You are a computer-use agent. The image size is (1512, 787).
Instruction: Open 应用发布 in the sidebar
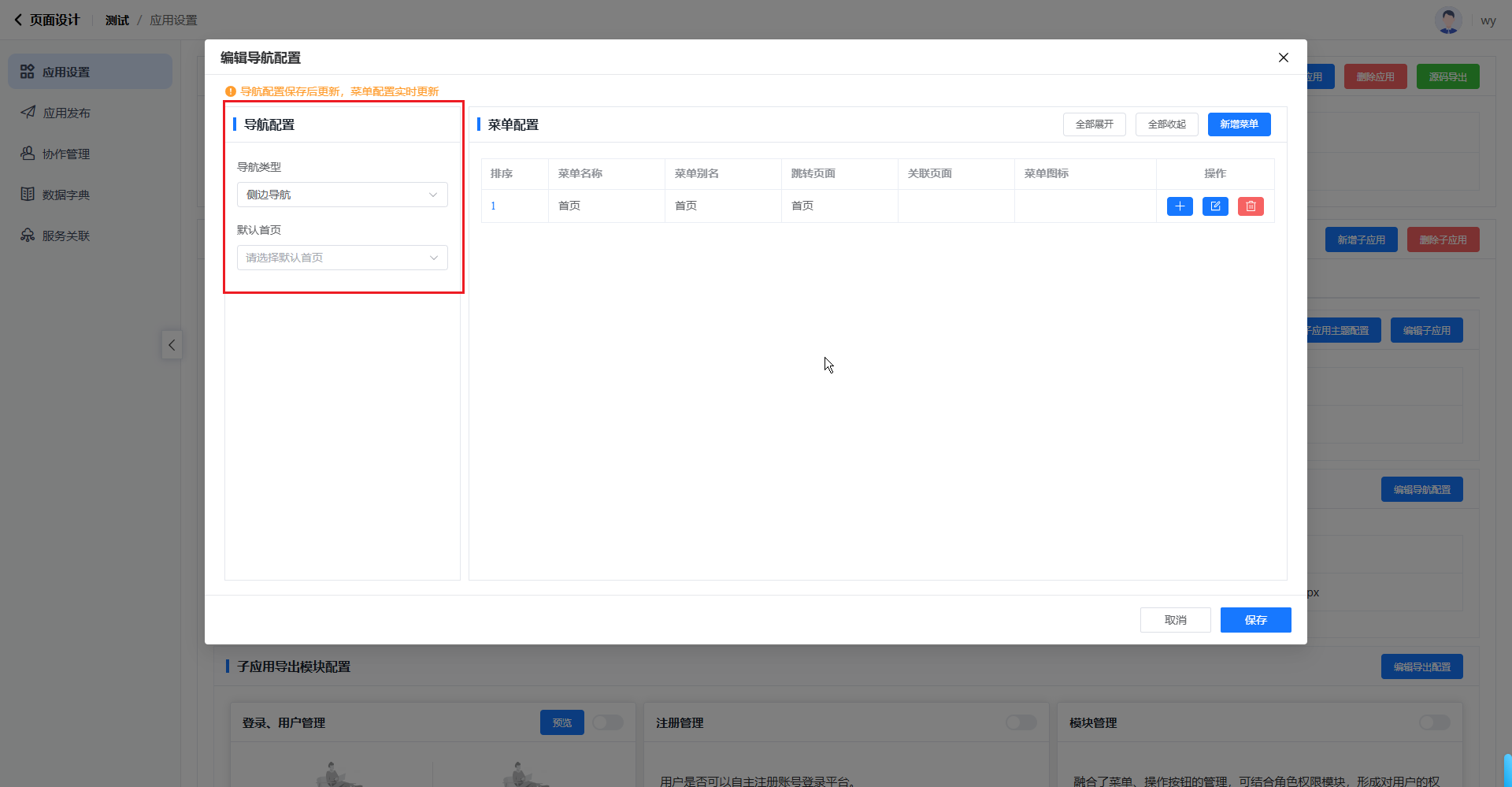[66, 113]
